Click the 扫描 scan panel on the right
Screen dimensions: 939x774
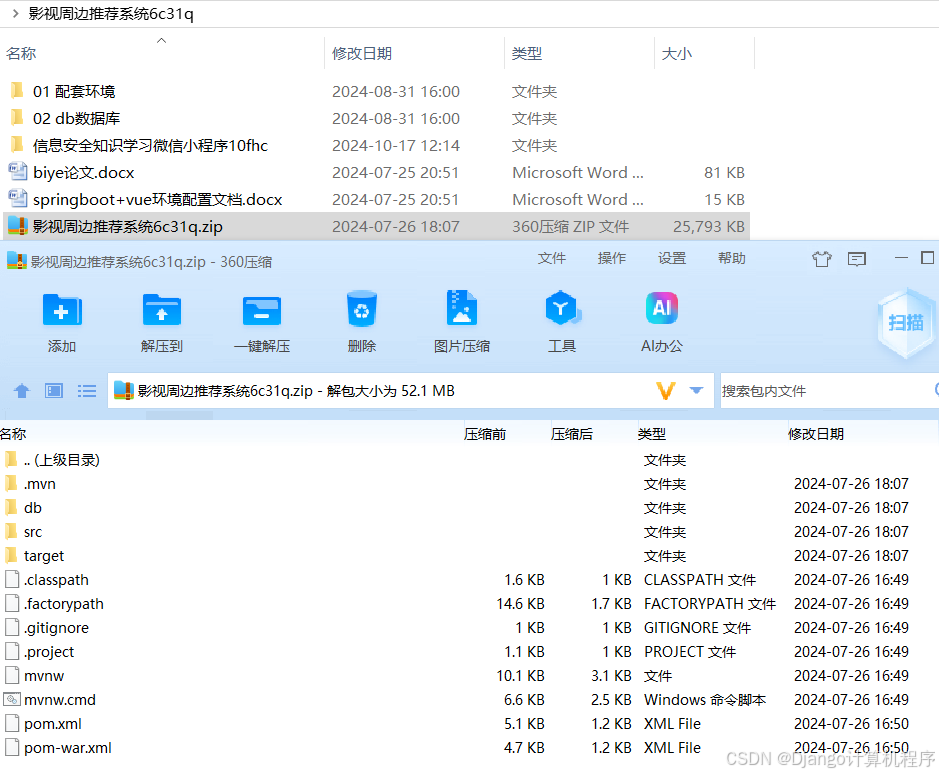(x=905, y=323)
